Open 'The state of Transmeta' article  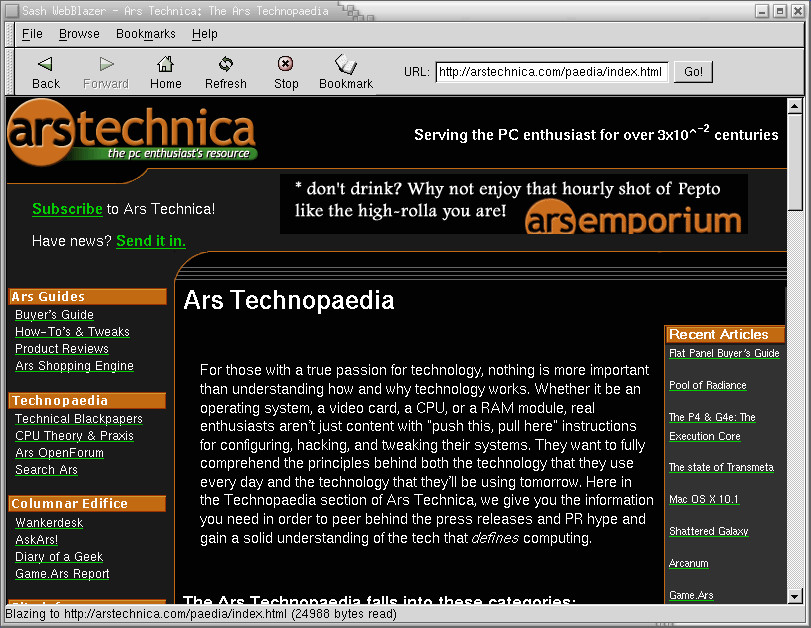[722, 468]
